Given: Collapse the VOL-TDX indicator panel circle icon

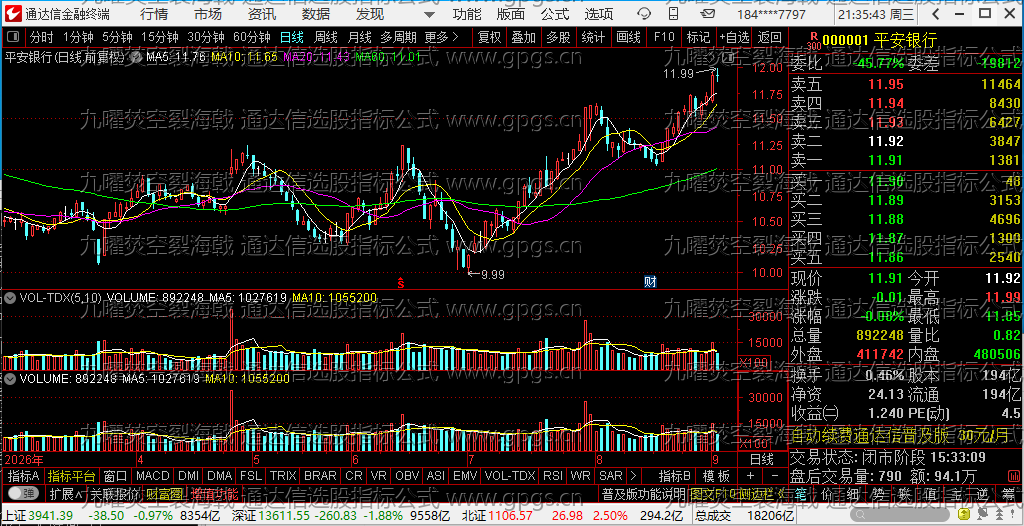Looking at the screenshot, I should (x=10, y=298).
